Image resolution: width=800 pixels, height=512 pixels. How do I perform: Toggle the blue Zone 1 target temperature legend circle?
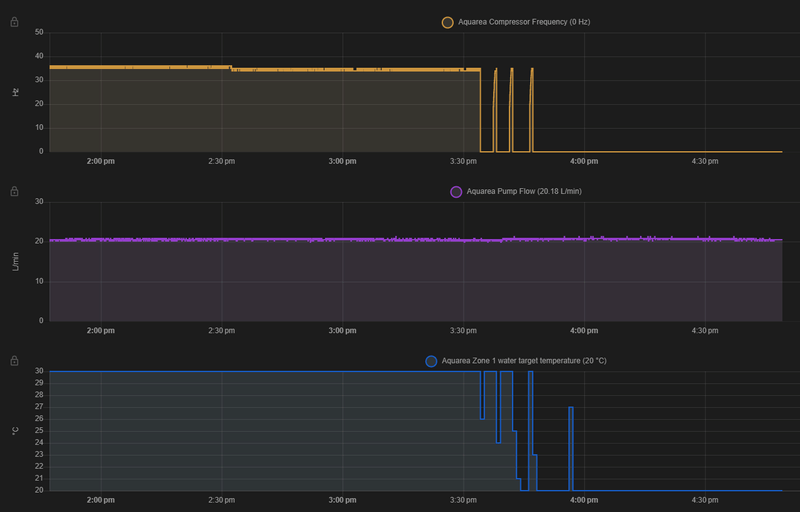tap(431, 361)
